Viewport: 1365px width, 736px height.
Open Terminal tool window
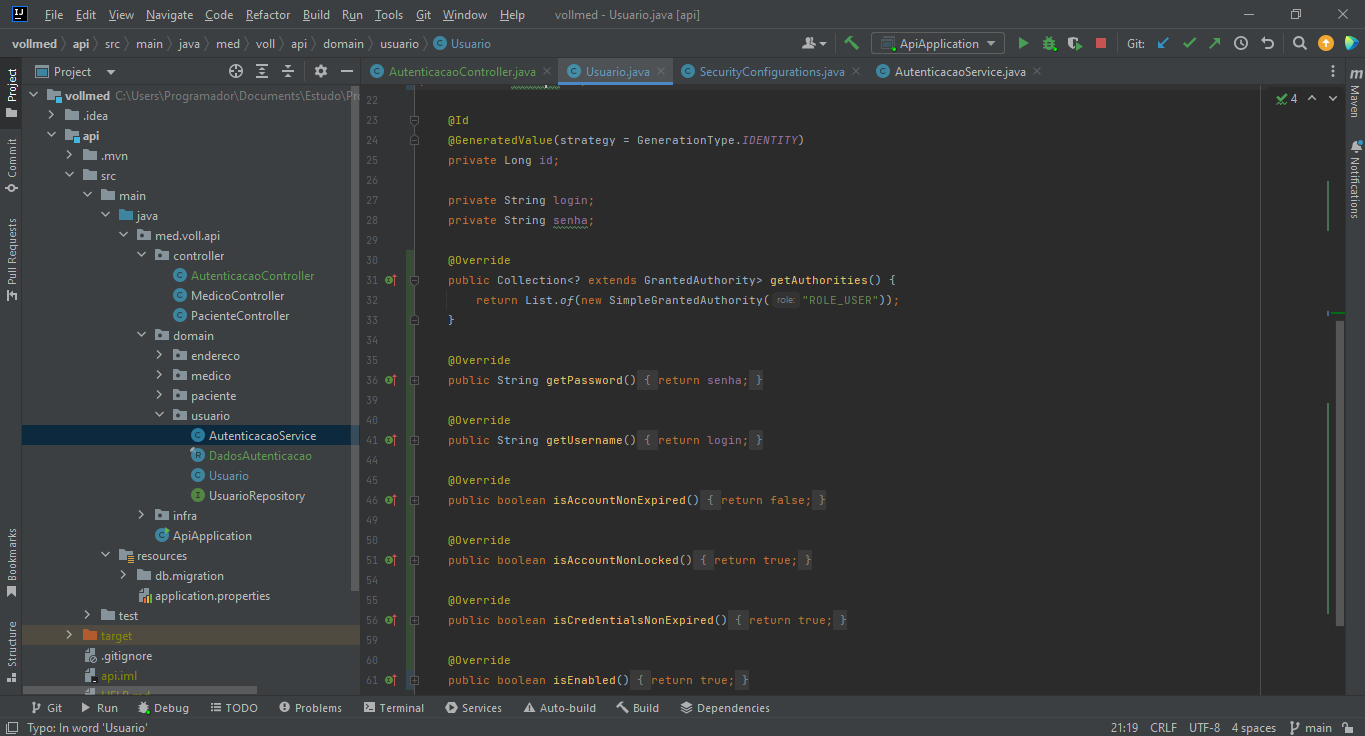(394, 707)
